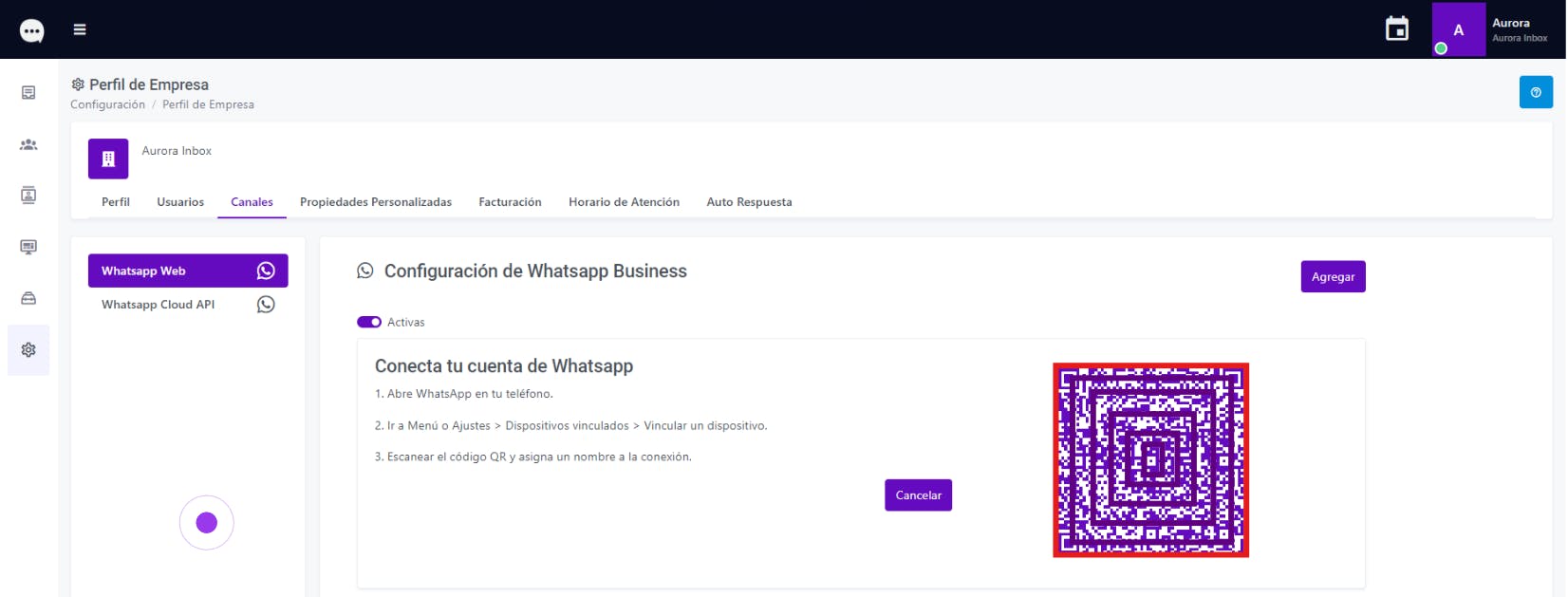Select the Whatsapp Cloud API channel
1568x597 pixels.
[188, 305]
